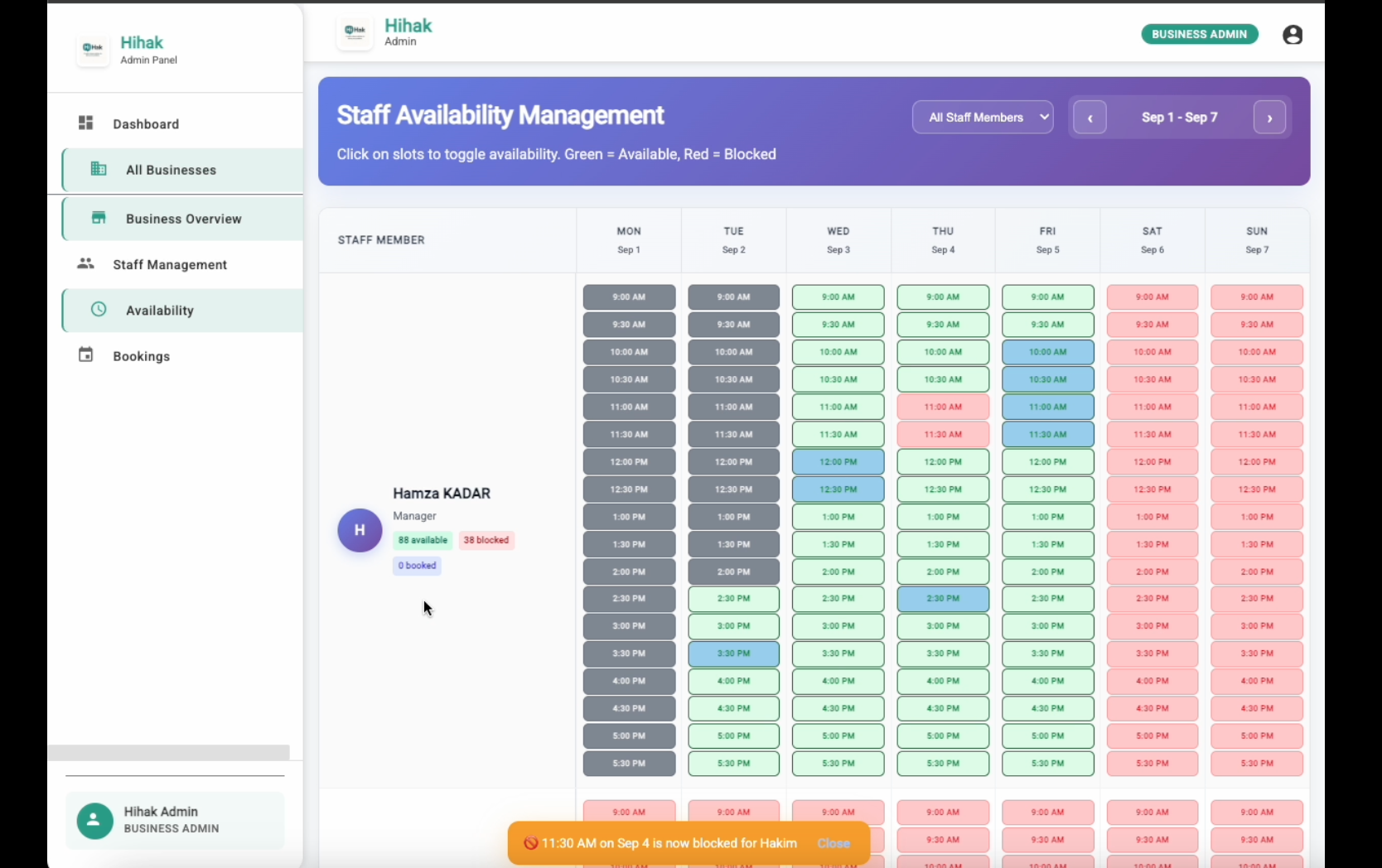Click the profile avatar icon top right
The image size is (1382, 868).
pos(1292,34)
